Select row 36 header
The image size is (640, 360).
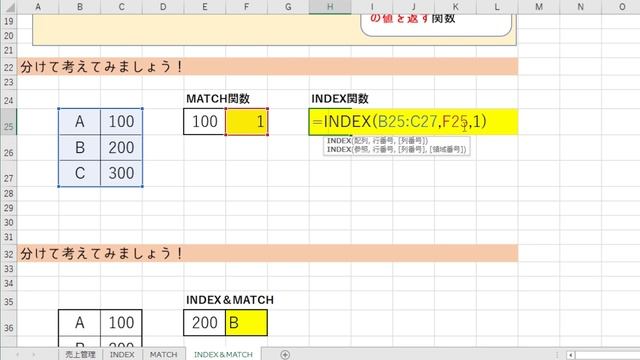click(x=9, y=323)
